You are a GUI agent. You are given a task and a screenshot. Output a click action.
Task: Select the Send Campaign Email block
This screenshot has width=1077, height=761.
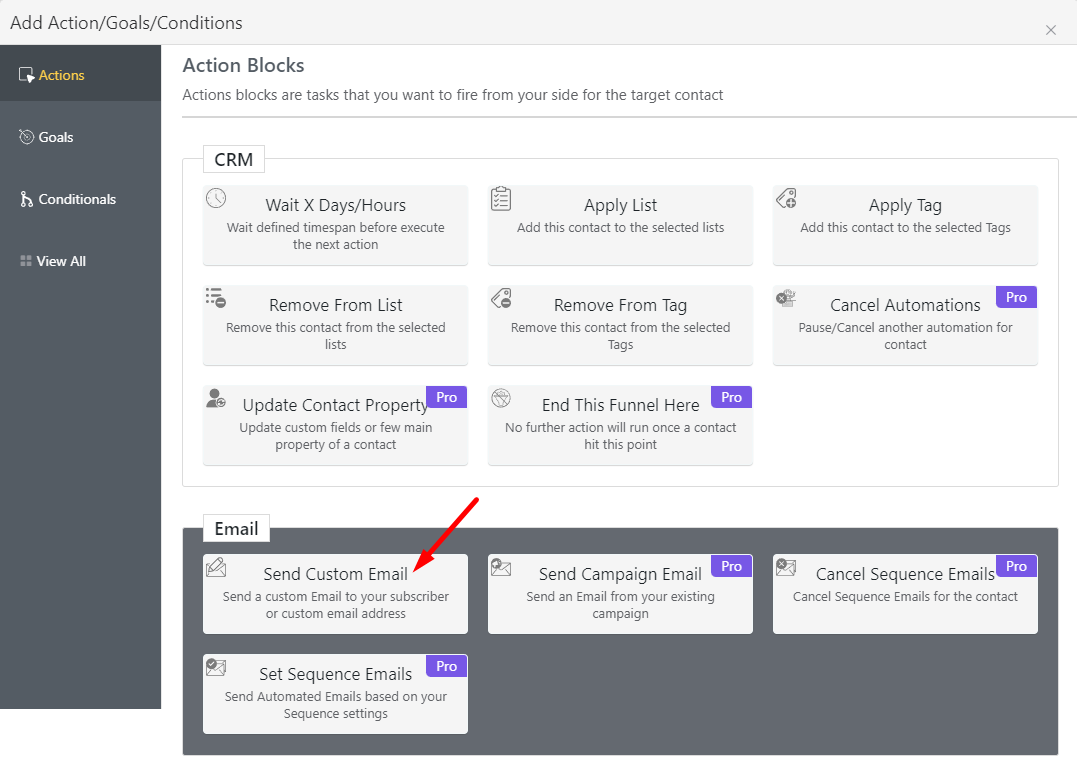pos(620,594)
